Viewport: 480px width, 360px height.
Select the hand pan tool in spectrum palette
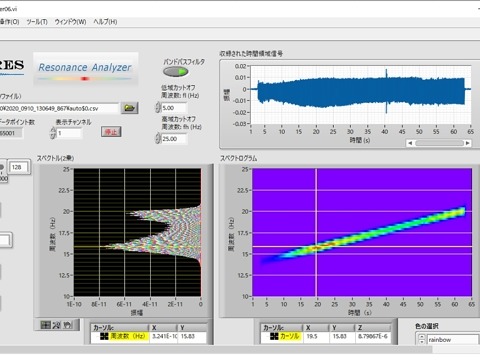click(68, 325)
